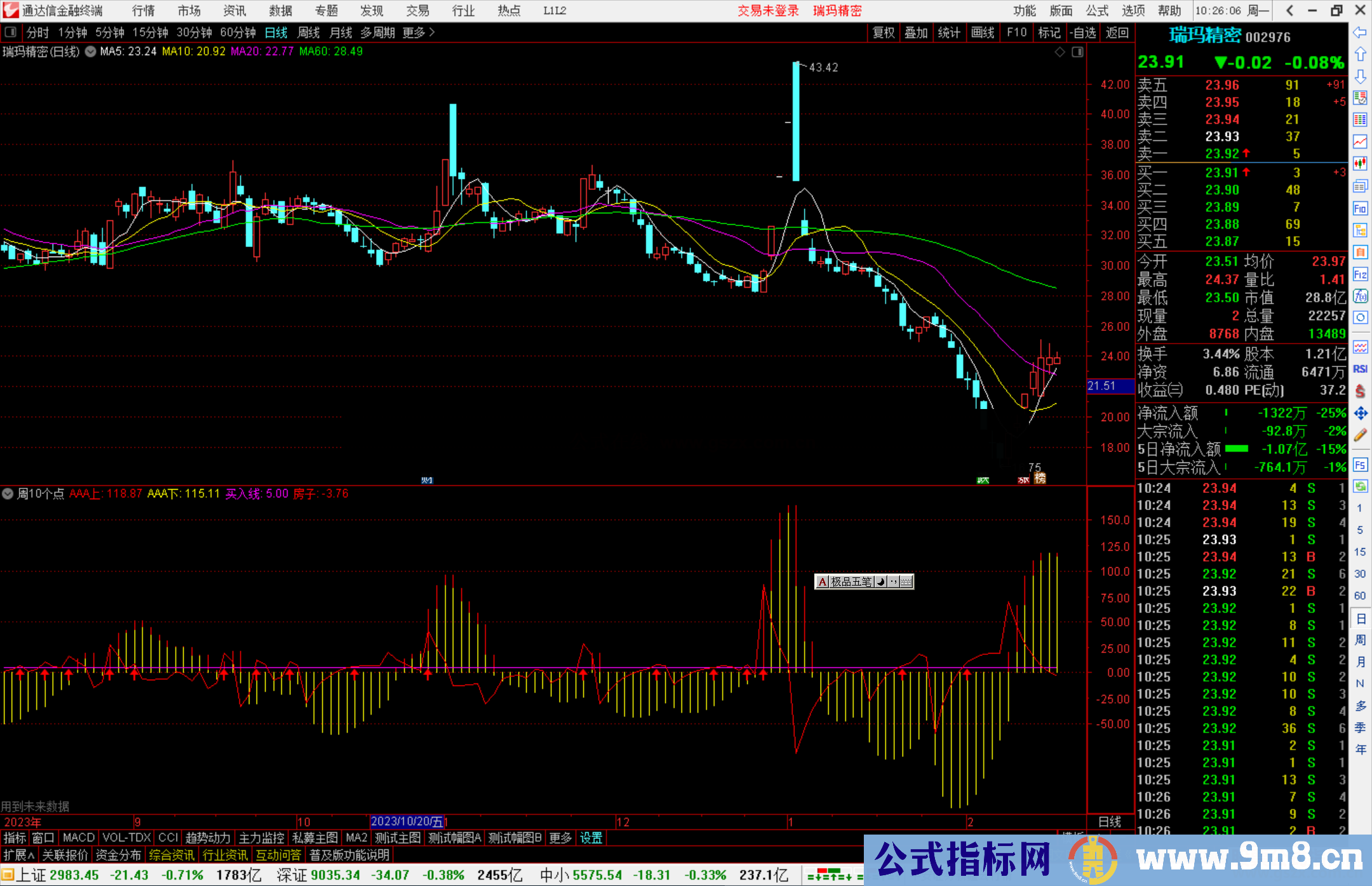Expand main chart indicator dropdown near MA5
The image size is (1372, 886).
[x=90, y=51]
